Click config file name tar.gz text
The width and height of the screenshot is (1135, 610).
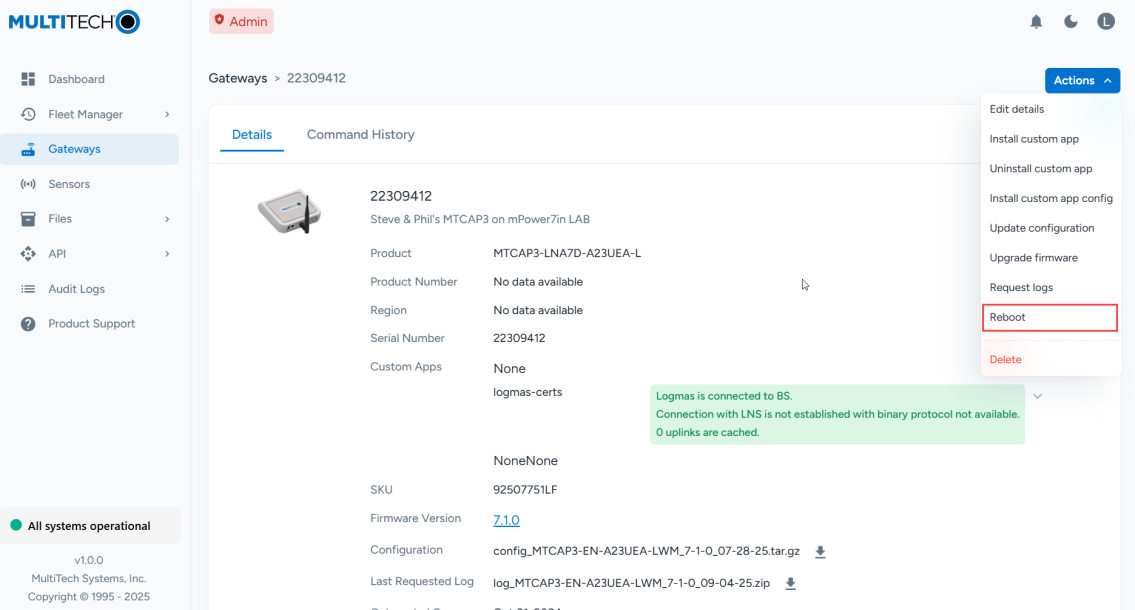pyautogui.click(x=646, y=551)
